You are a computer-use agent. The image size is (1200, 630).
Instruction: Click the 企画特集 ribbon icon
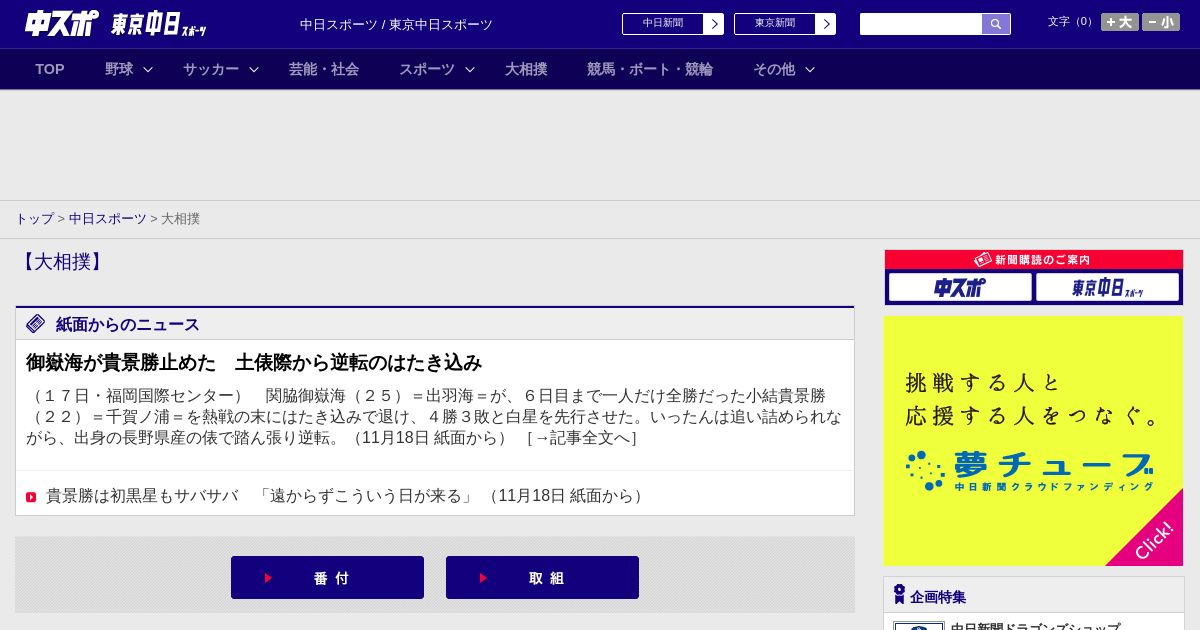click(x=899, y=594)
